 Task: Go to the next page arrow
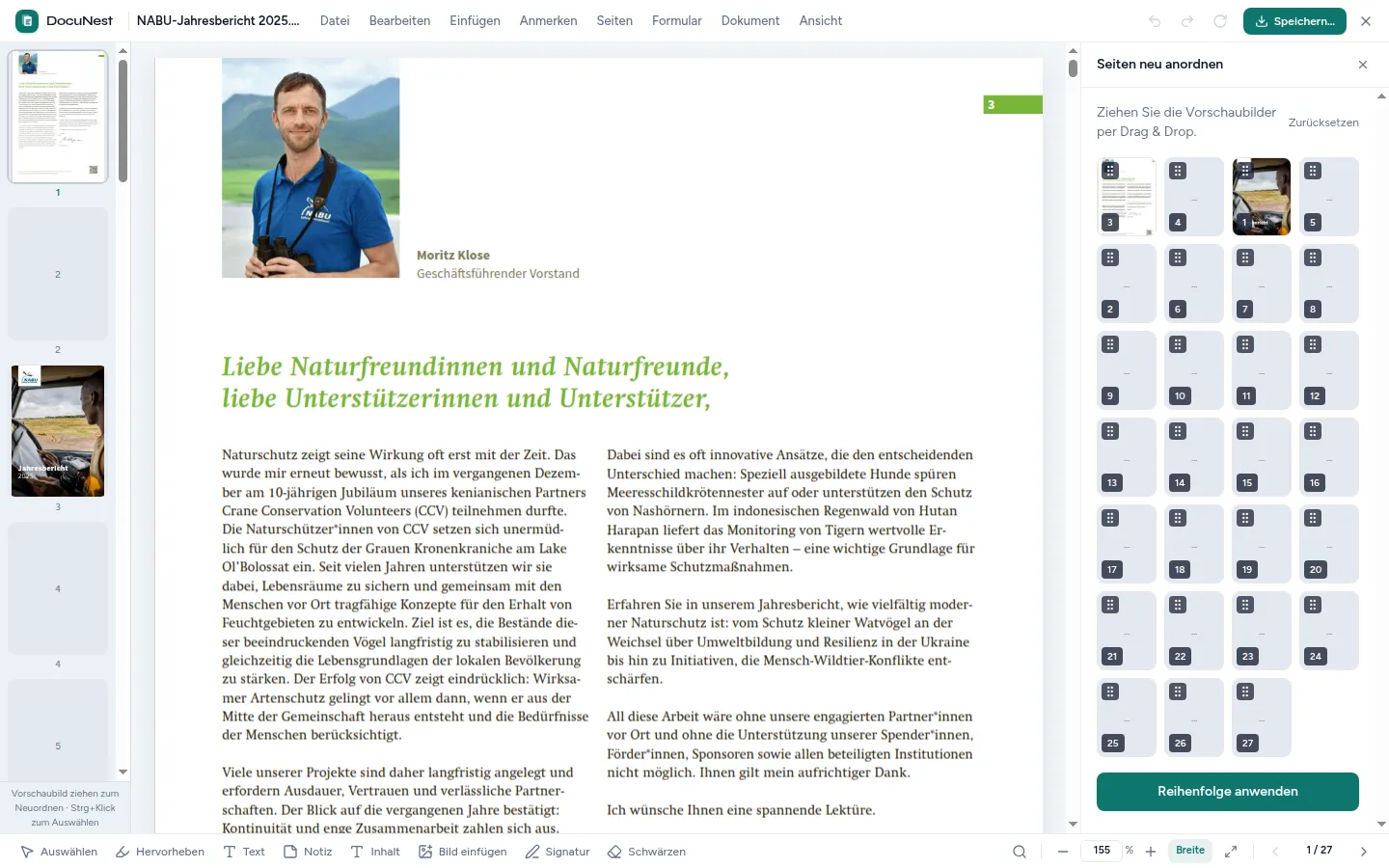[x=1364, y=852]
